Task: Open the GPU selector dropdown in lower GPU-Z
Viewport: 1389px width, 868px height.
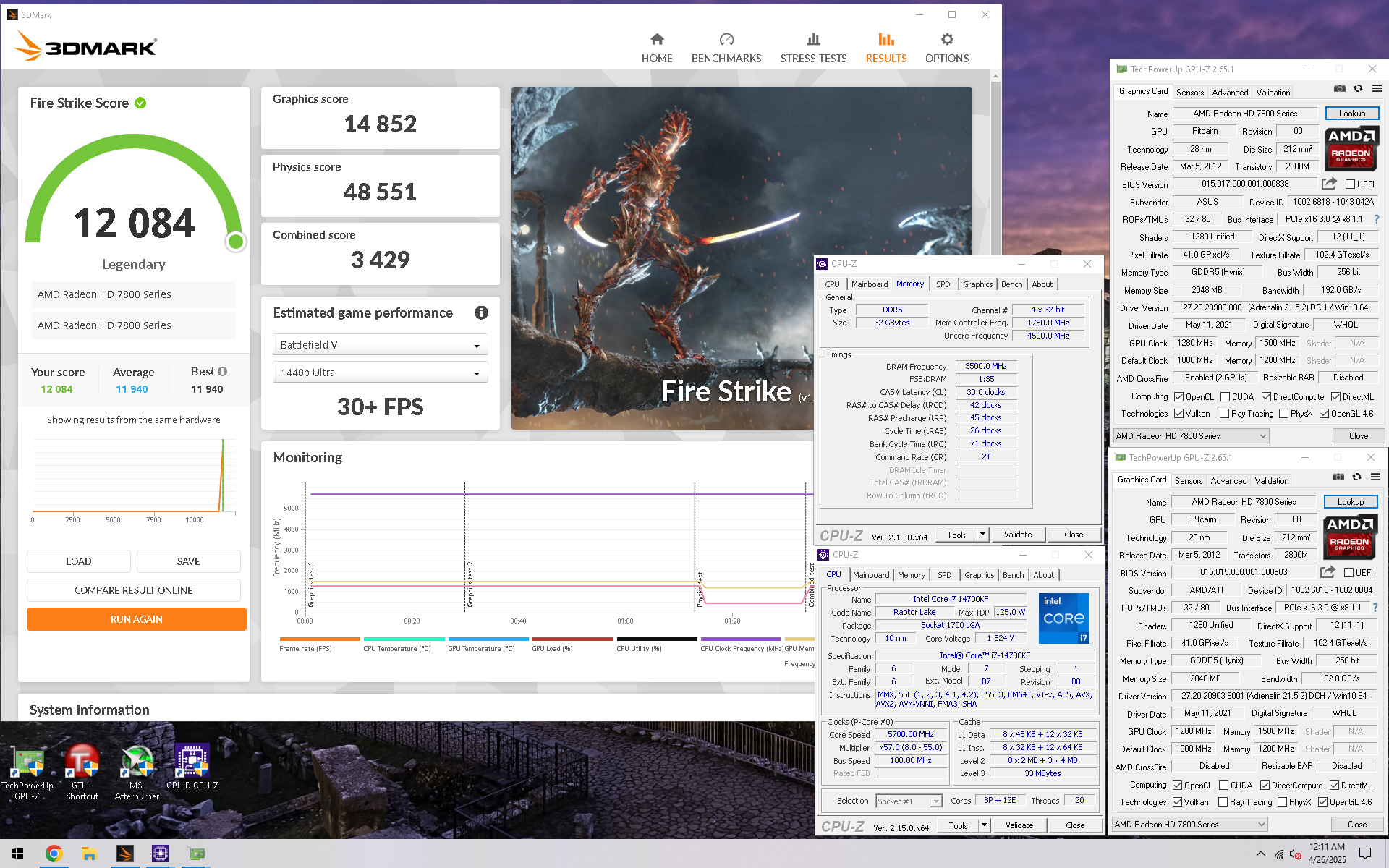Action: [1190, 825]
